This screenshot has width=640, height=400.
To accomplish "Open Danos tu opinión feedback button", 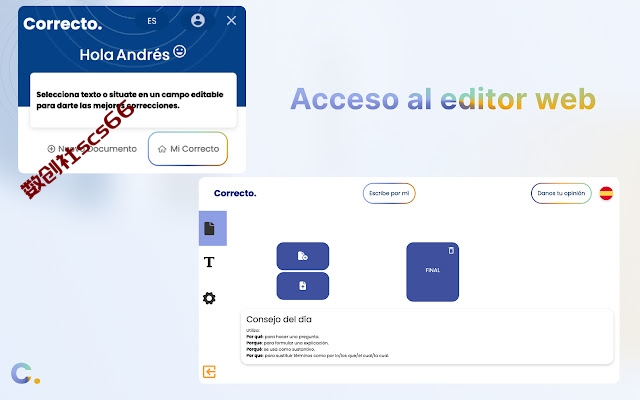I will pos(561,193).
